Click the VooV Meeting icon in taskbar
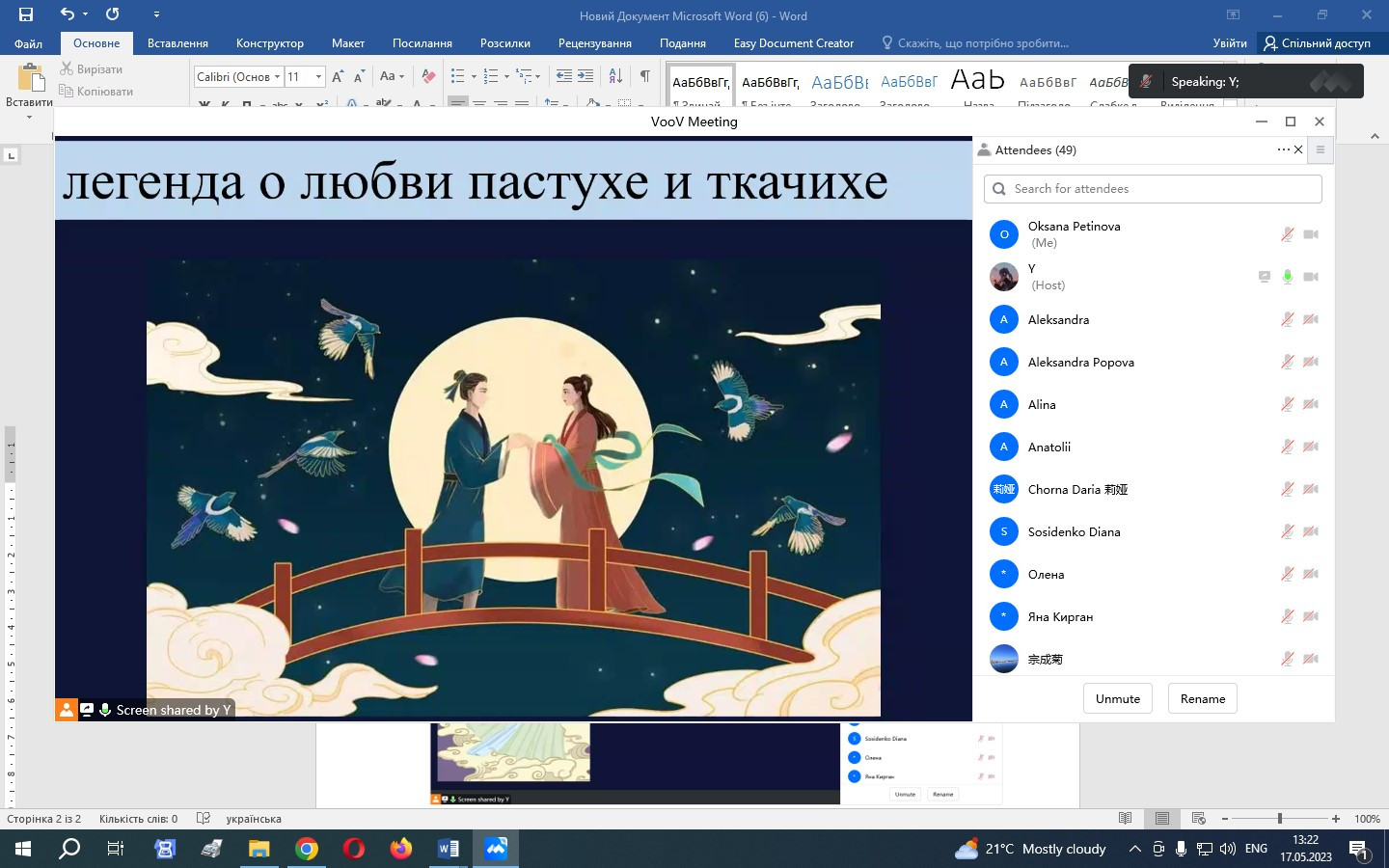This screenshot has width=1389, height=868. (496, 849)
